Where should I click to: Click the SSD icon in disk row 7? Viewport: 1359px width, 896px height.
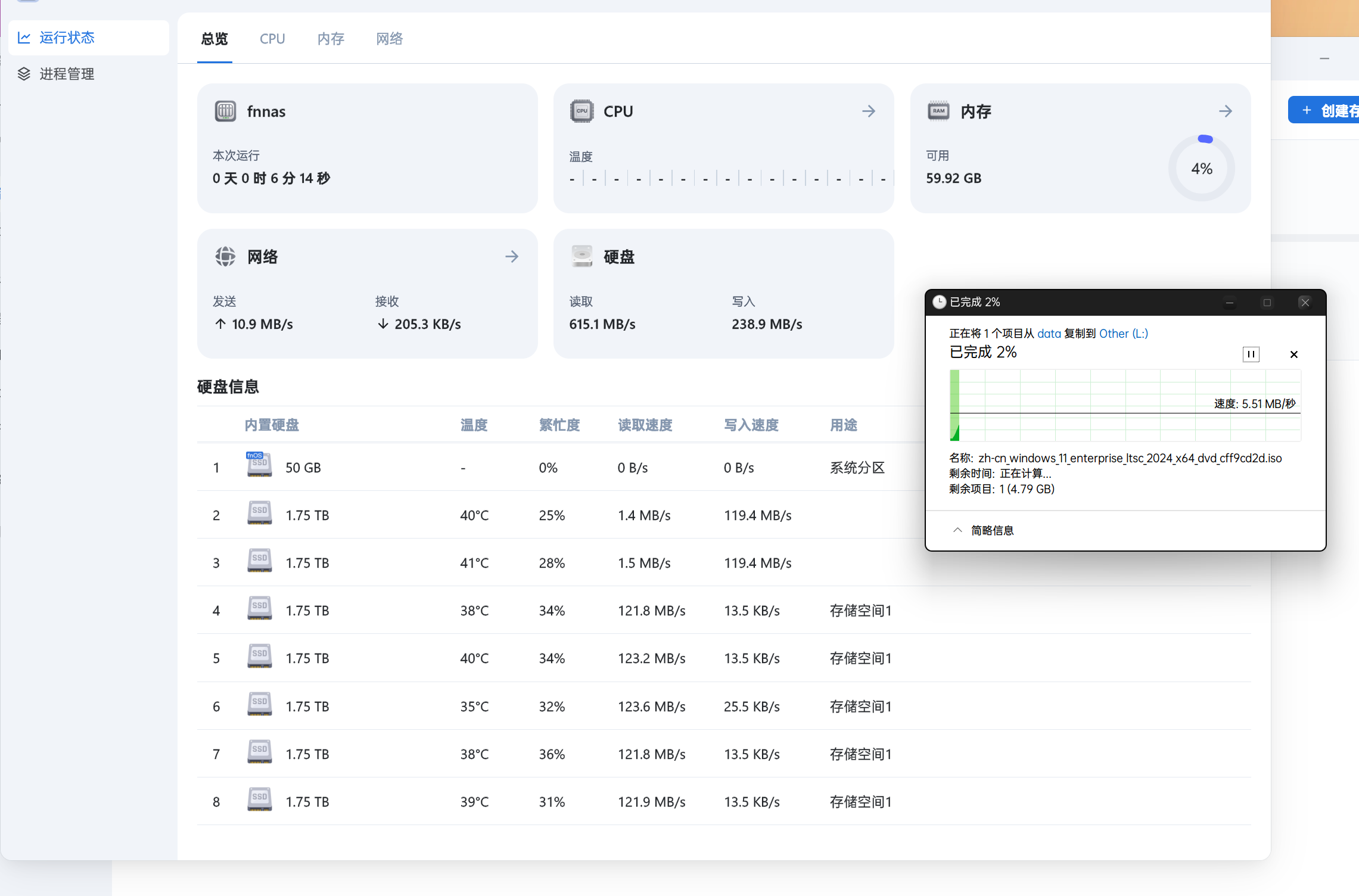point(259,752)
